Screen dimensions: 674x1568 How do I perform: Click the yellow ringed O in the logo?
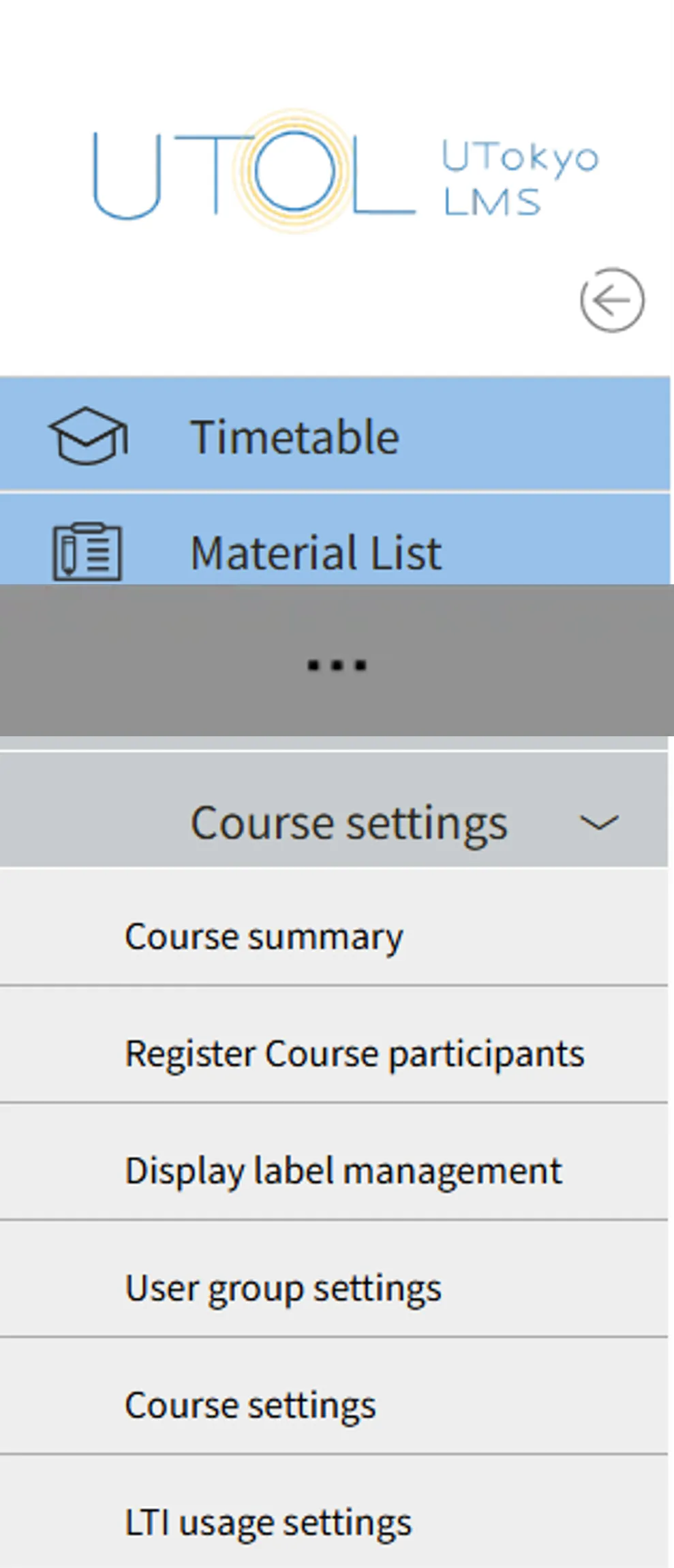tap(294, 171)
